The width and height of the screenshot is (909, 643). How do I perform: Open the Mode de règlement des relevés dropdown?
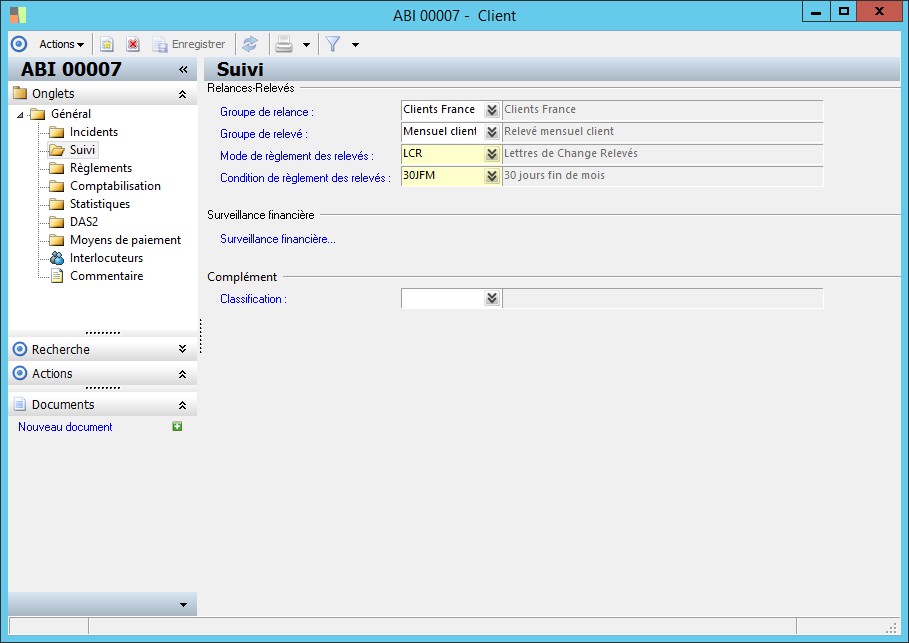coord(491,154)
